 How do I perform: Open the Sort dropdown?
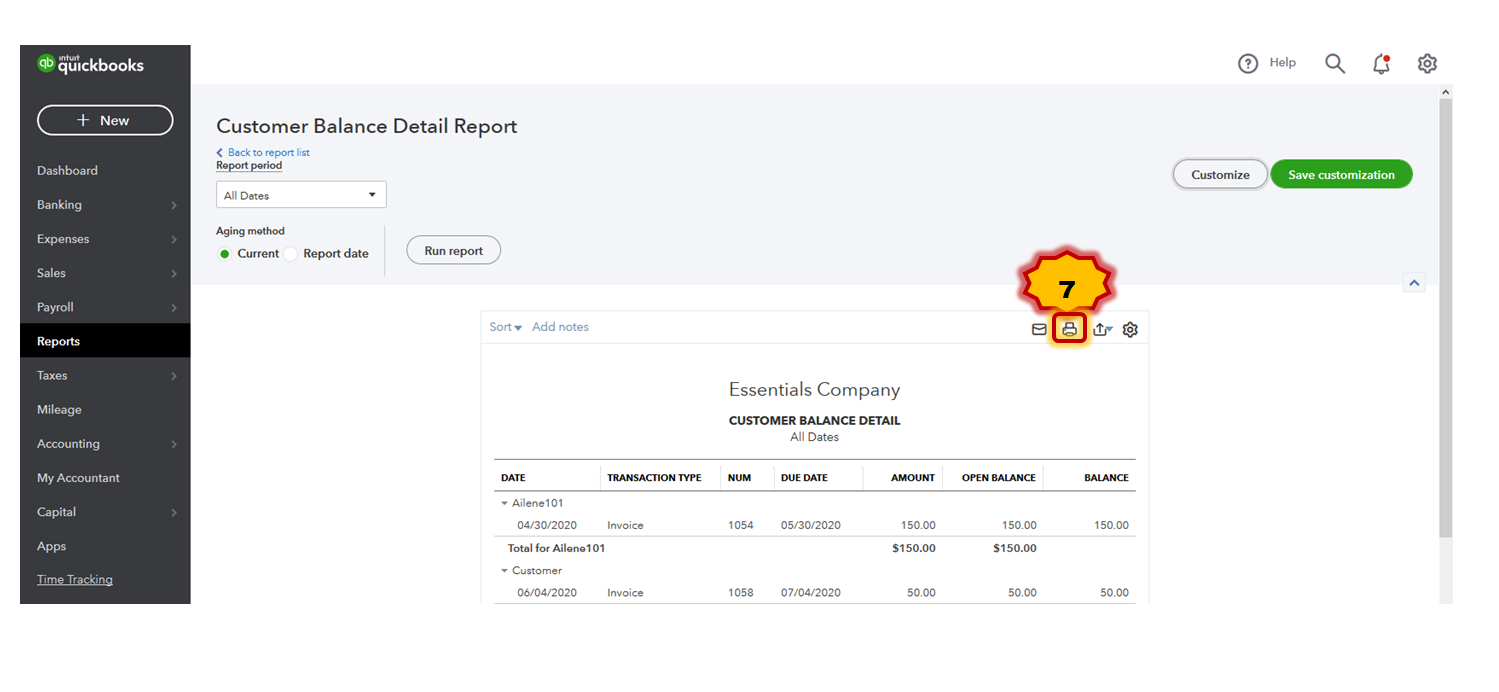(x=505, y=327)
